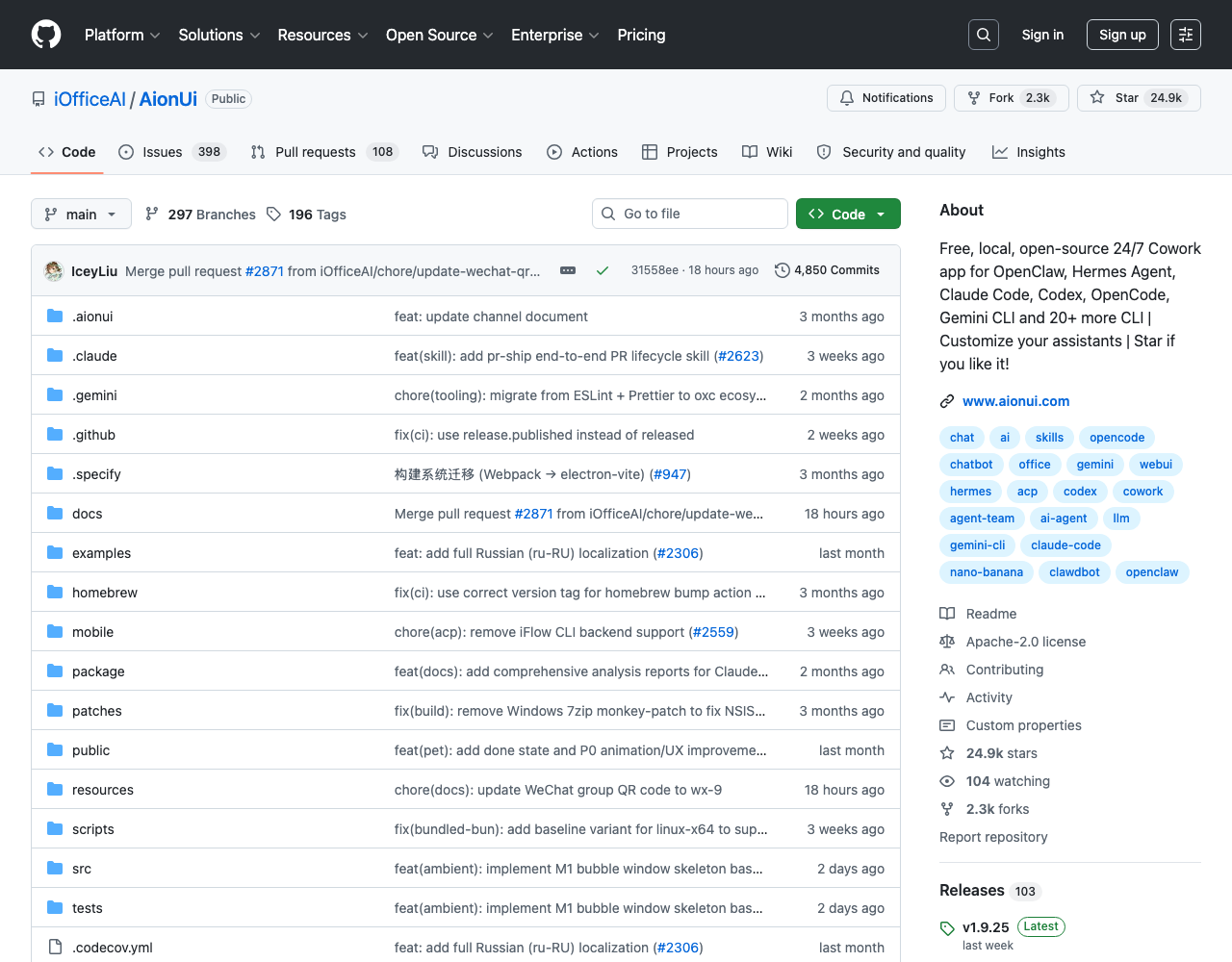1232x962 pixels.
Task: Open the green Code dropdown button
Action: pyautogui.click(x=848, y=214)
